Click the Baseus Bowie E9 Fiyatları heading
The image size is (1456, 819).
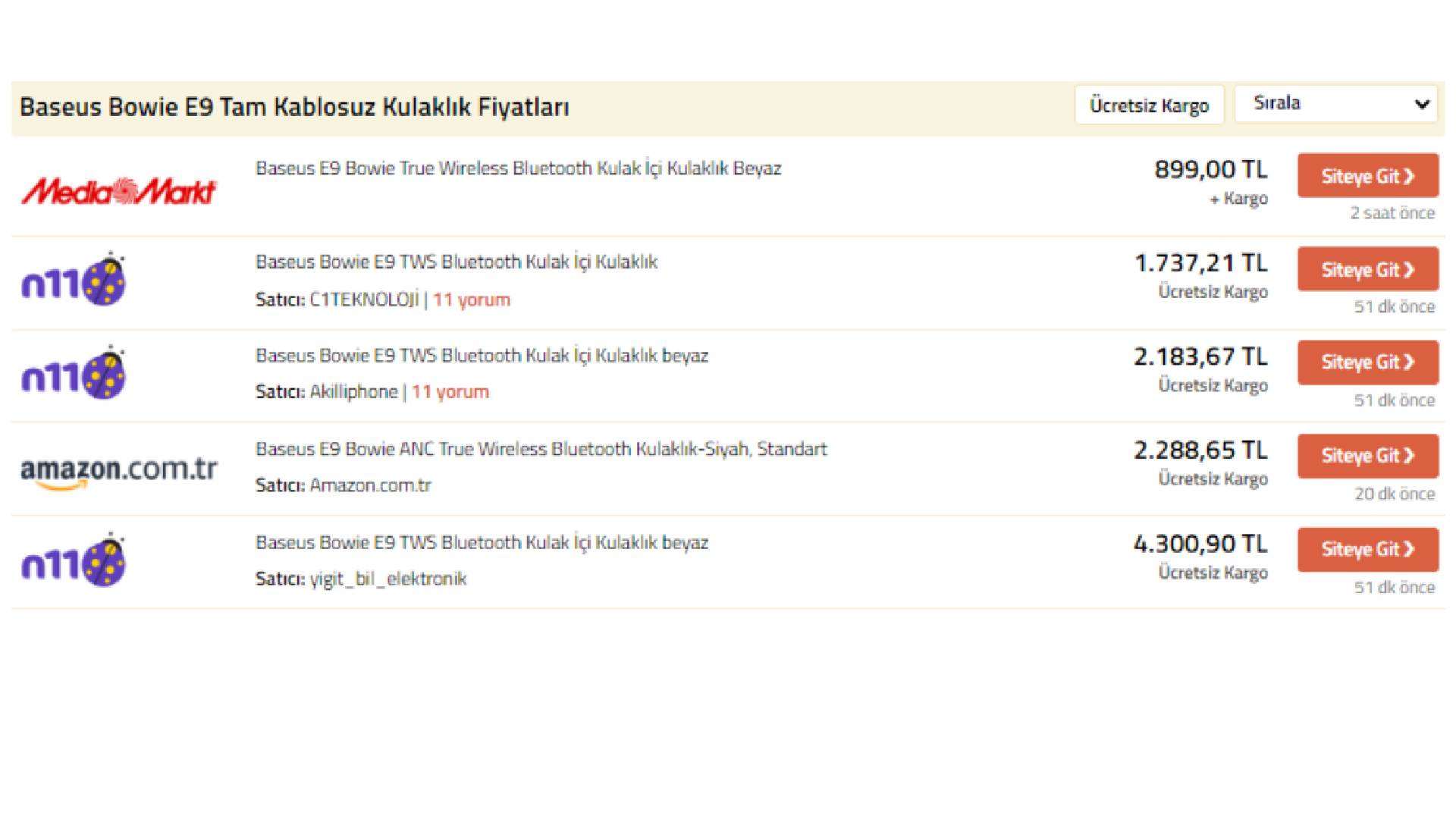[294, 107]
